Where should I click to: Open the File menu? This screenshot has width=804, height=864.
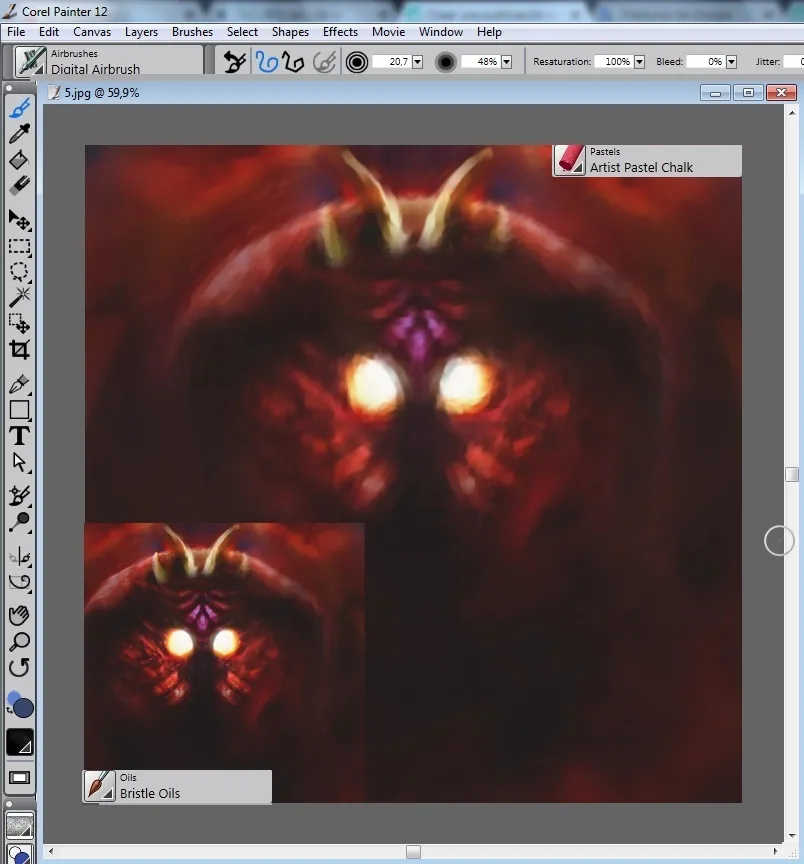(16, 32)
